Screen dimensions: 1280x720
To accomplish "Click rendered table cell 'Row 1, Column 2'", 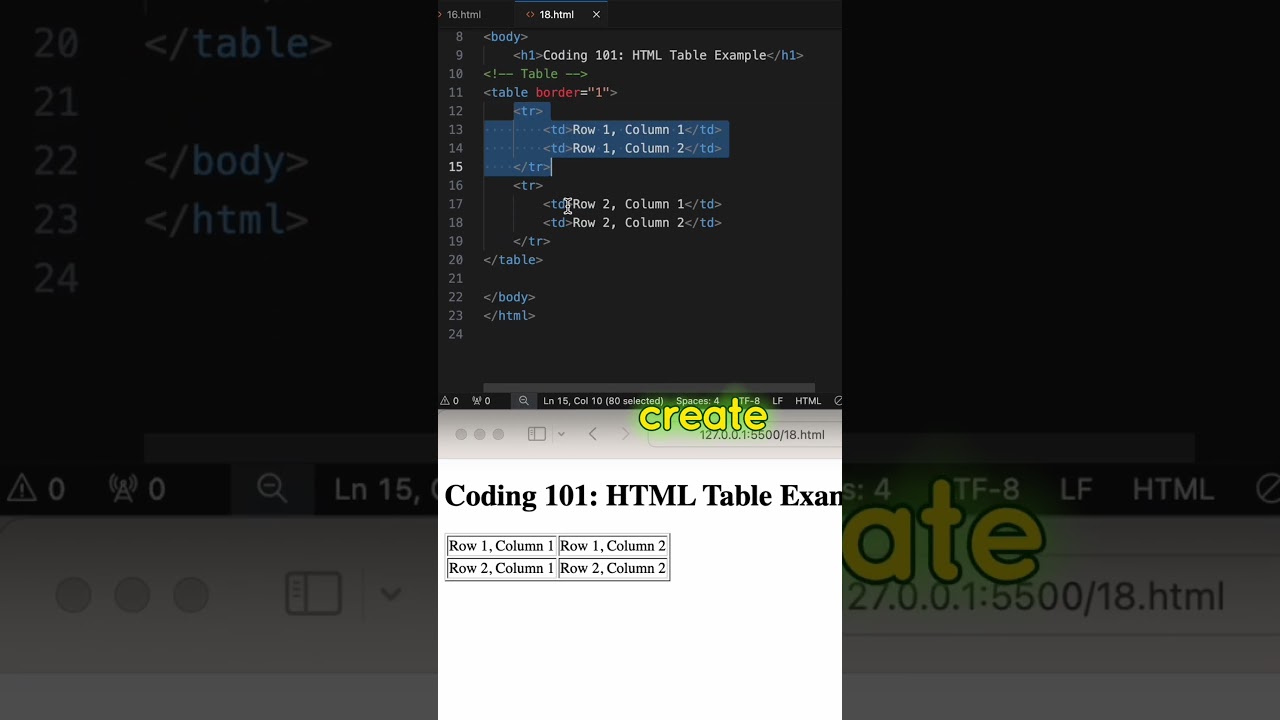I will pyautogui.click(x=613, y=546).
